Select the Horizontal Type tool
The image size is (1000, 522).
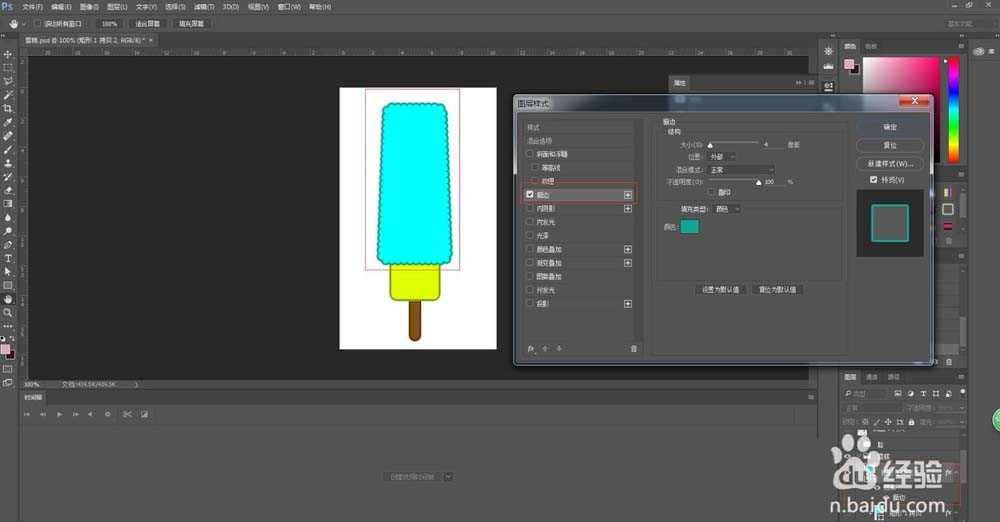[x=8, y=258]
